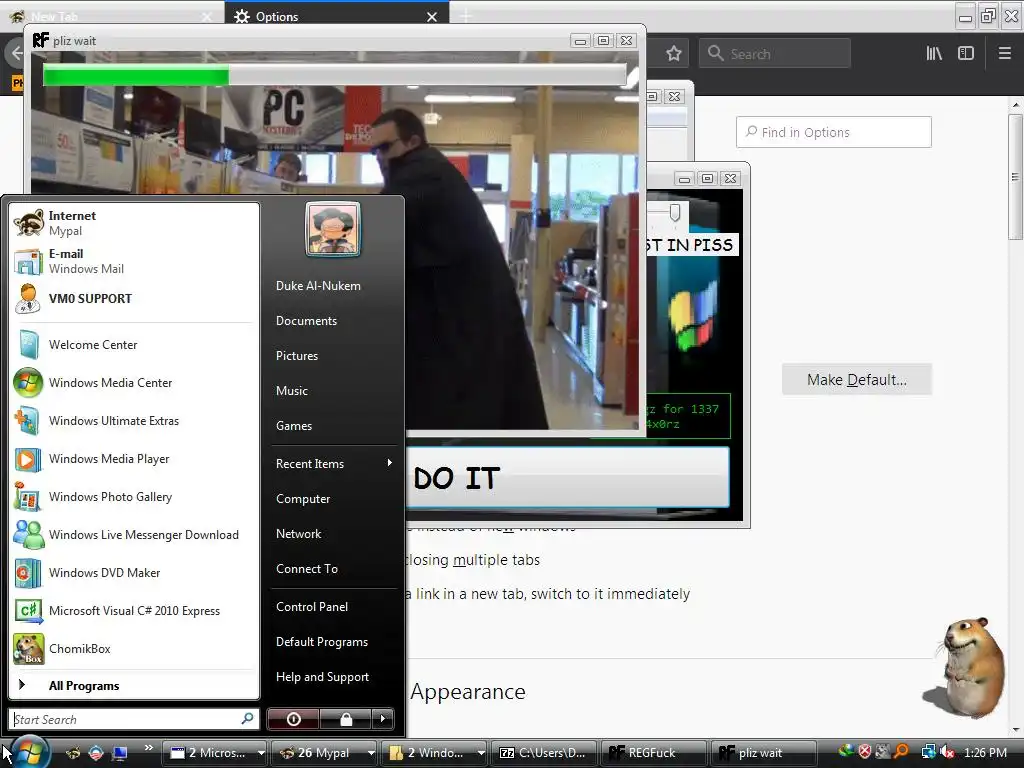The height and width of the screenshot is (768, 1024).
Task: Click Show Desktop quick launch icon
Action: coord(120,753)
